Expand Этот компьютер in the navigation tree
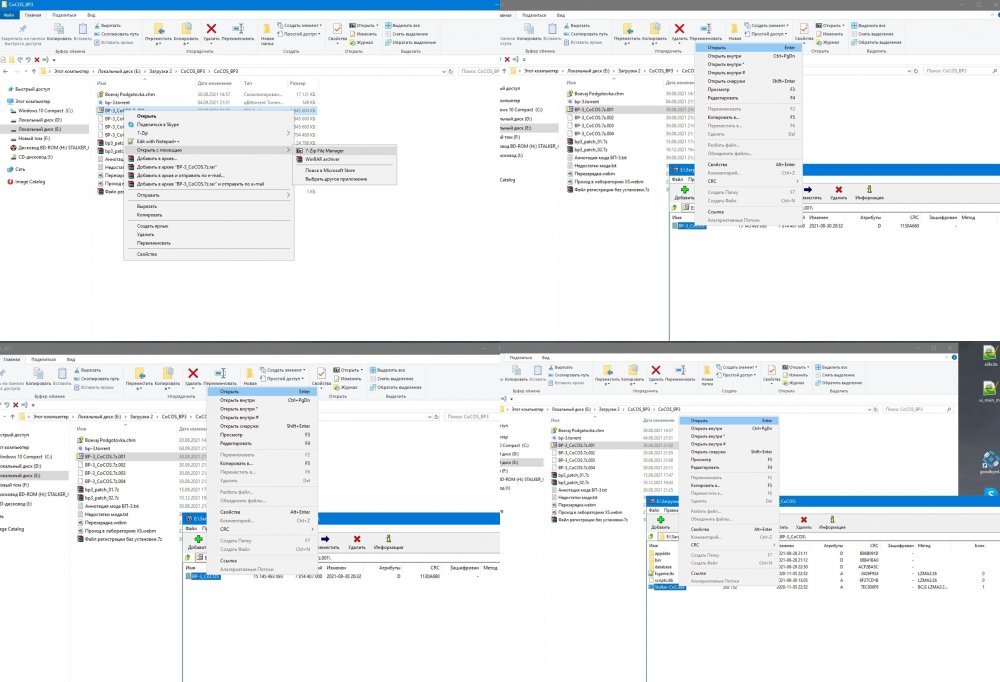The height and width of the screenshot is (682, 1000). [8, 101]
